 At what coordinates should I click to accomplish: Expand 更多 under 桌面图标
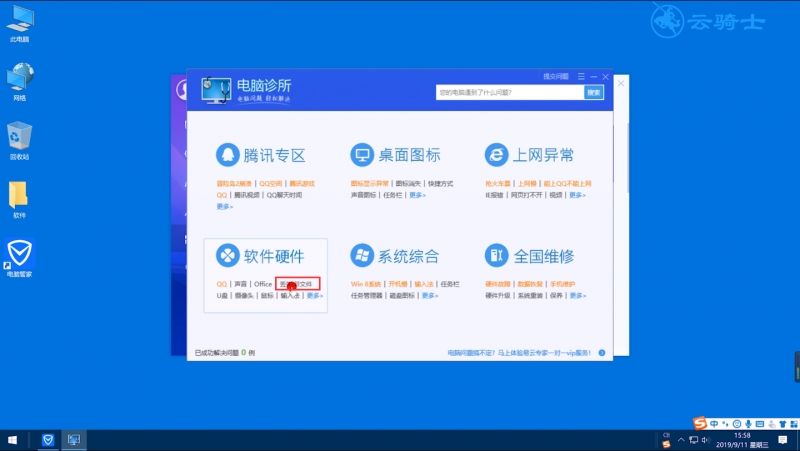[x=417, y=195]
